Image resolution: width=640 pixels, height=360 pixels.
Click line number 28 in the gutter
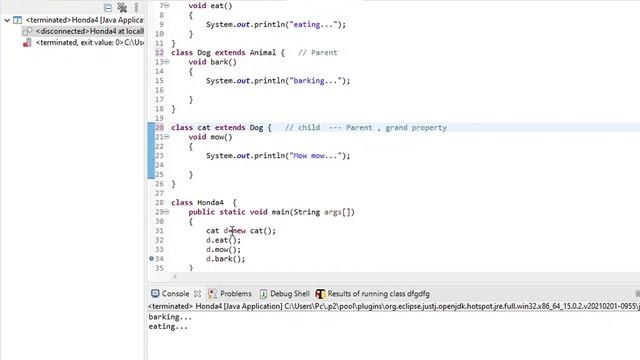[x=159, y=203]
